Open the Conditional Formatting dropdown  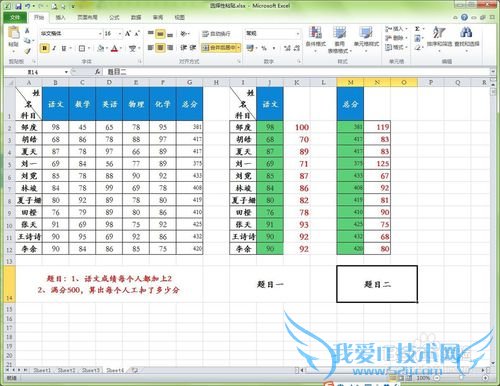(315, 39)
